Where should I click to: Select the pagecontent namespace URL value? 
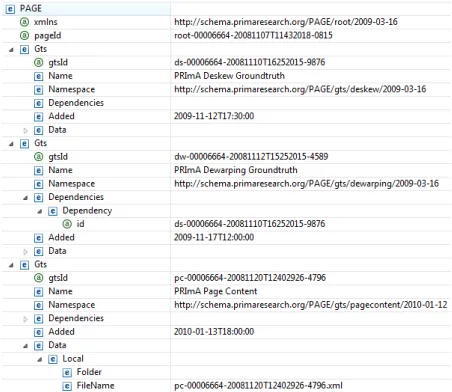(x=311, y=305)
